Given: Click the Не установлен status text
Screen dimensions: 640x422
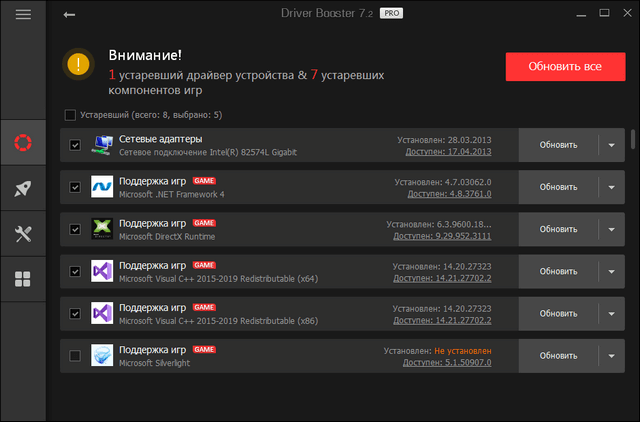Looking at the screenshot, I should pyautogui.click(x=463, y=351).
